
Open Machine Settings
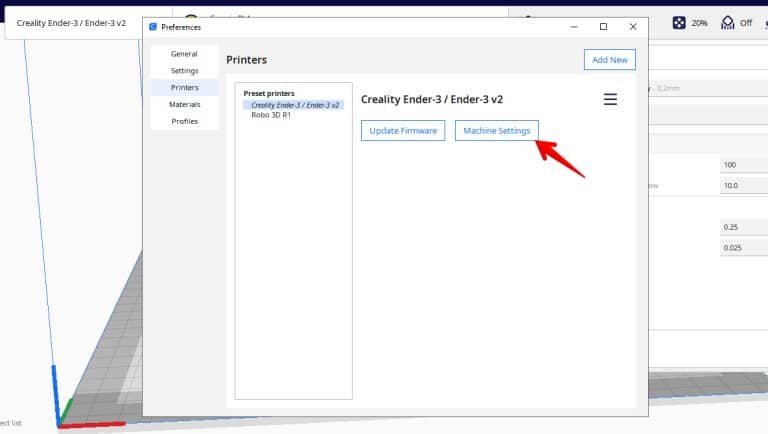pyautogui.click(x=497, y=131)
